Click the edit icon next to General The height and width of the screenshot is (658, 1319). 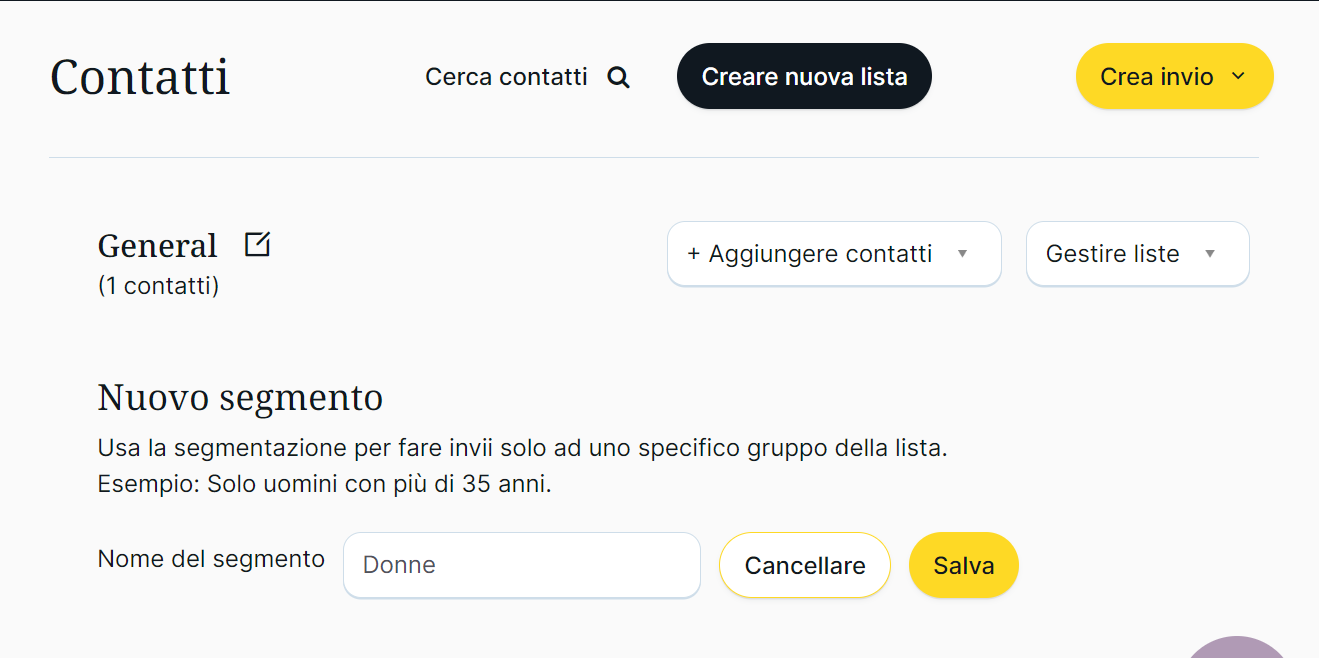(x=257, y=244)
